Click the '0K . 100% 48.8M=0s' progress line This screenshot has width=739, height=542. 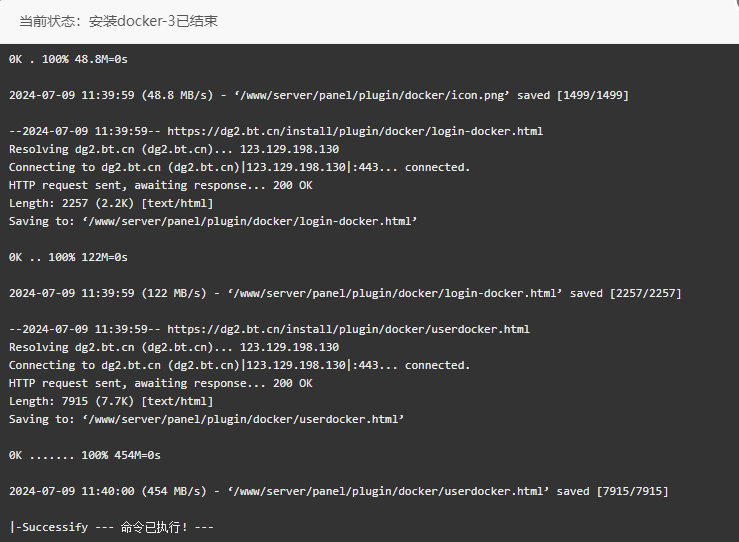click(68, 59)
